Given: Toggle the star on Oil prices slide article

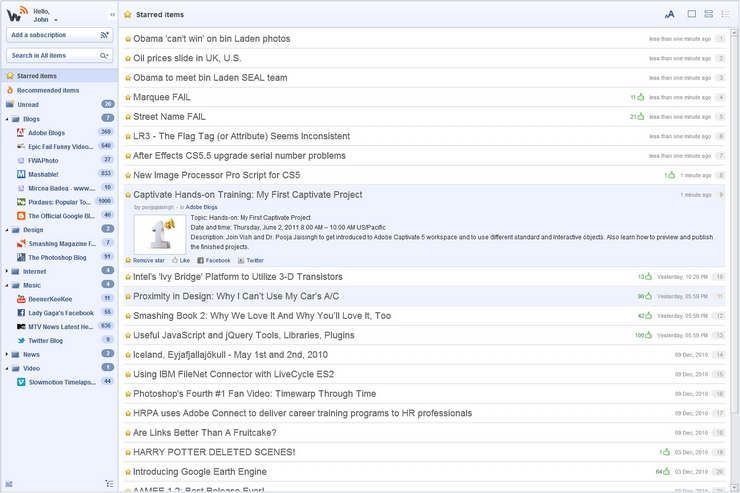Looking at the screenshot, I should pos(128,59).
